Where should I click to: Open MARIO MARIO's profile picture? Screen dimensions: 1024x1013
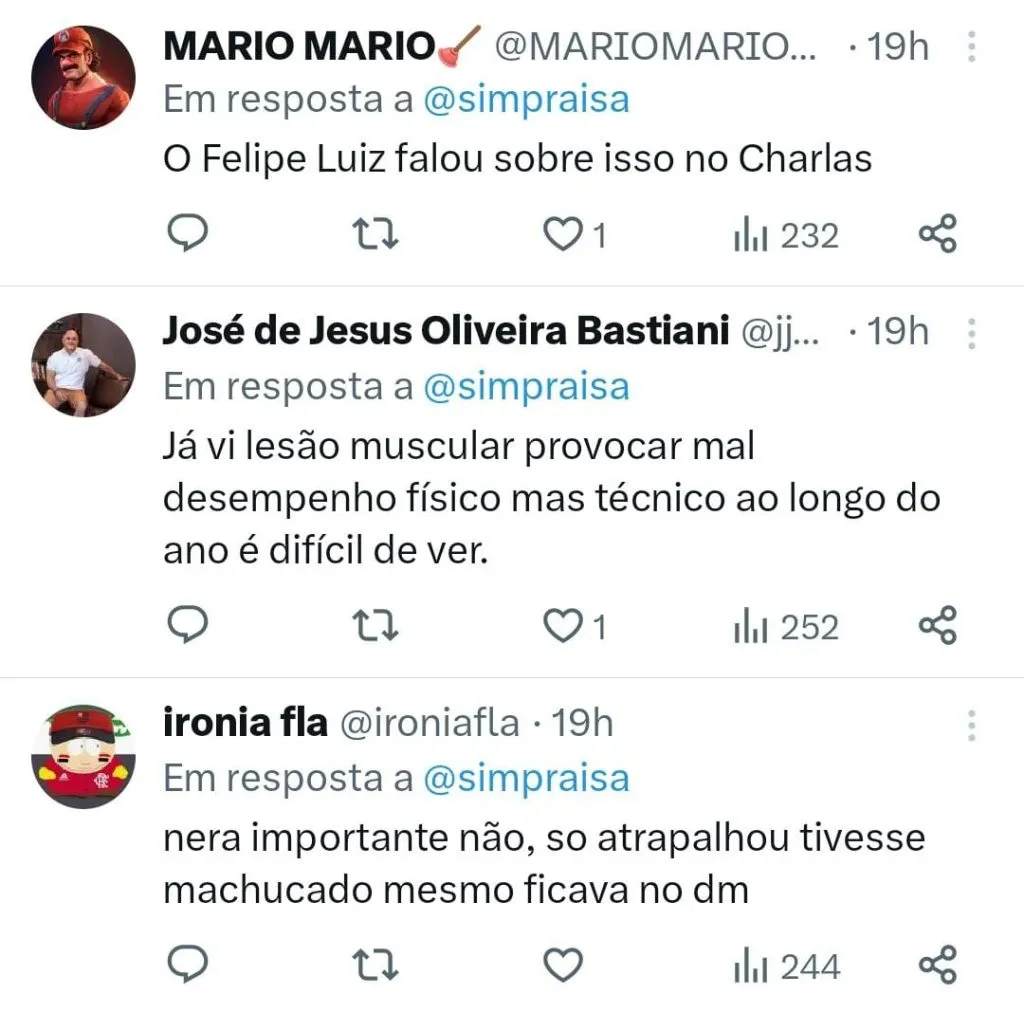(83, 77)
